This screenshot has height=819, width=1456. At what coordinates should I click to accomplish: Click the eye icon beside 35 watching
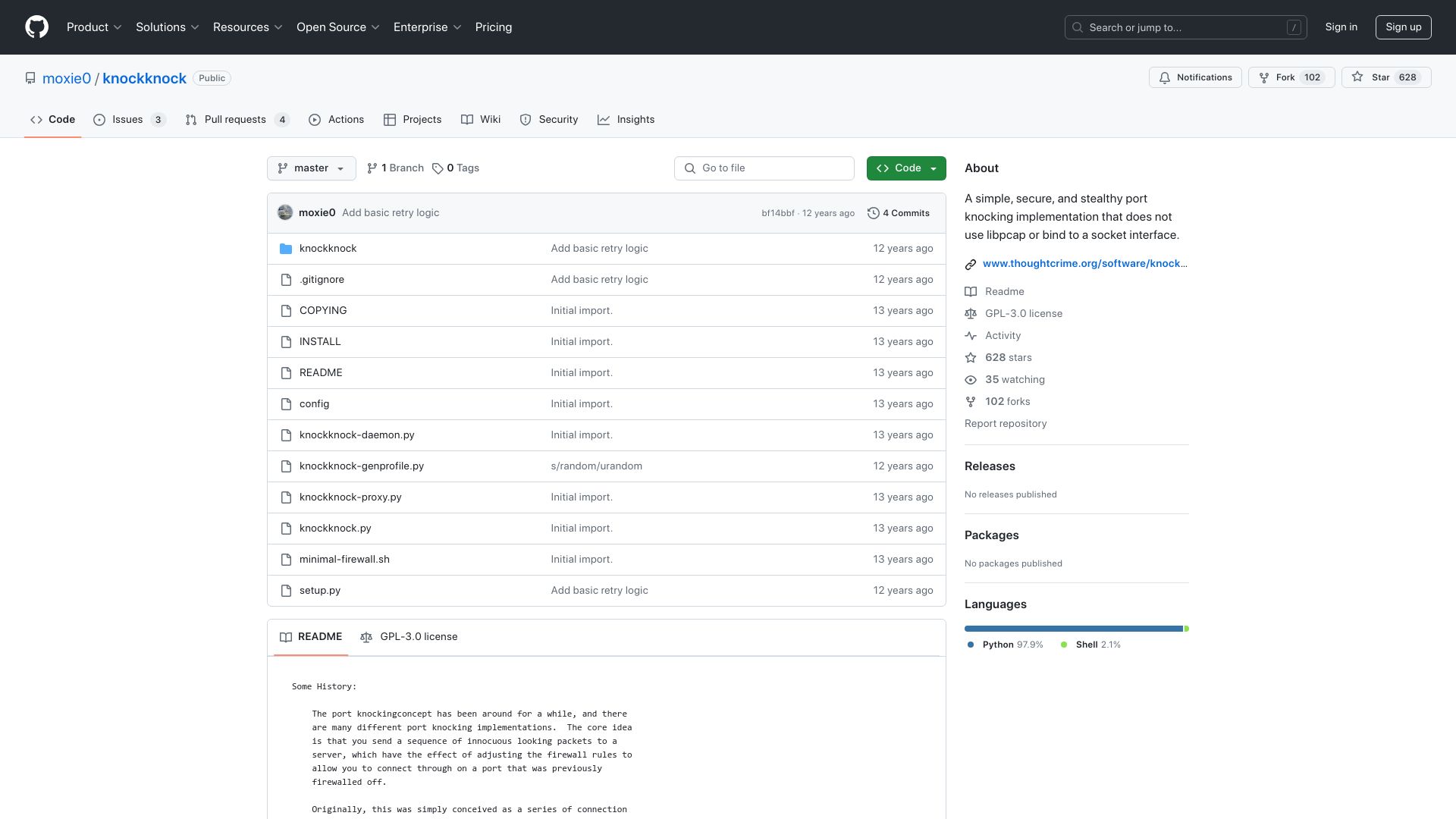971,380
